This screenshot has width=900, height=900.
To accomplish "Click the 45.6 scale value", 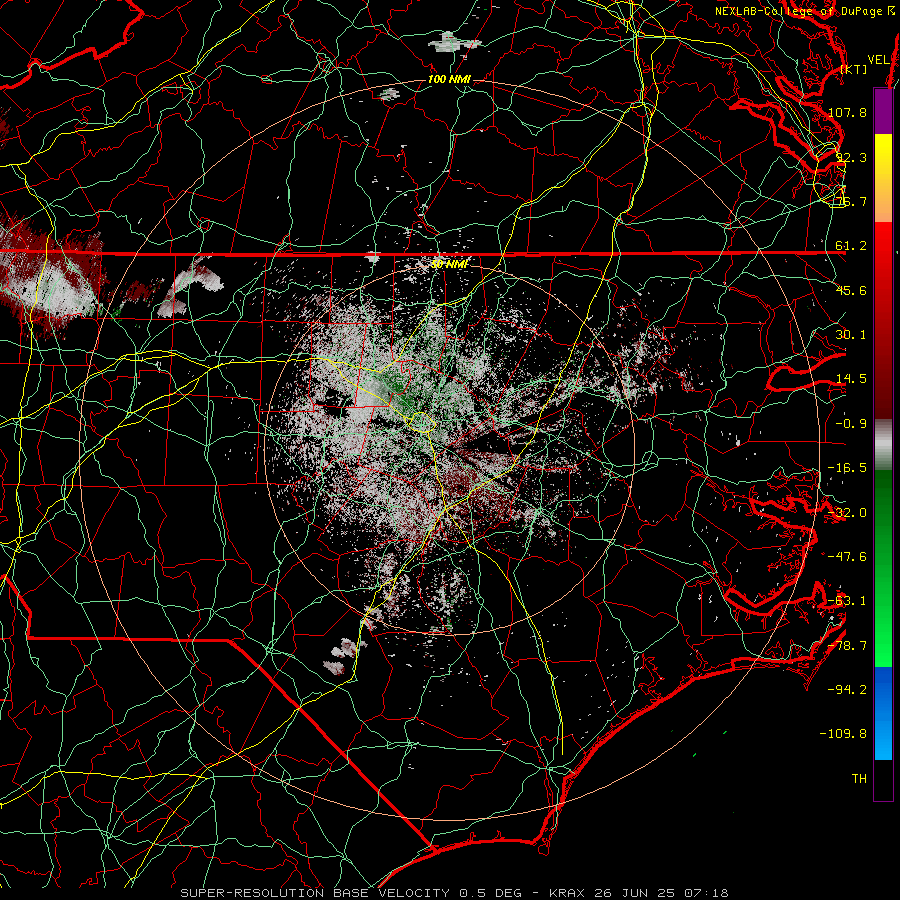I will click(851, 290).
